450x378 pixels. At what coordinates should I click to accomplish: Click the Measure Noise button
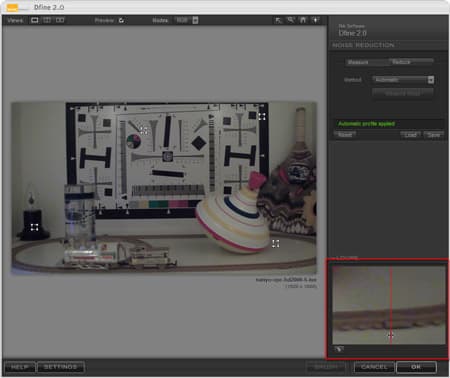403,94
